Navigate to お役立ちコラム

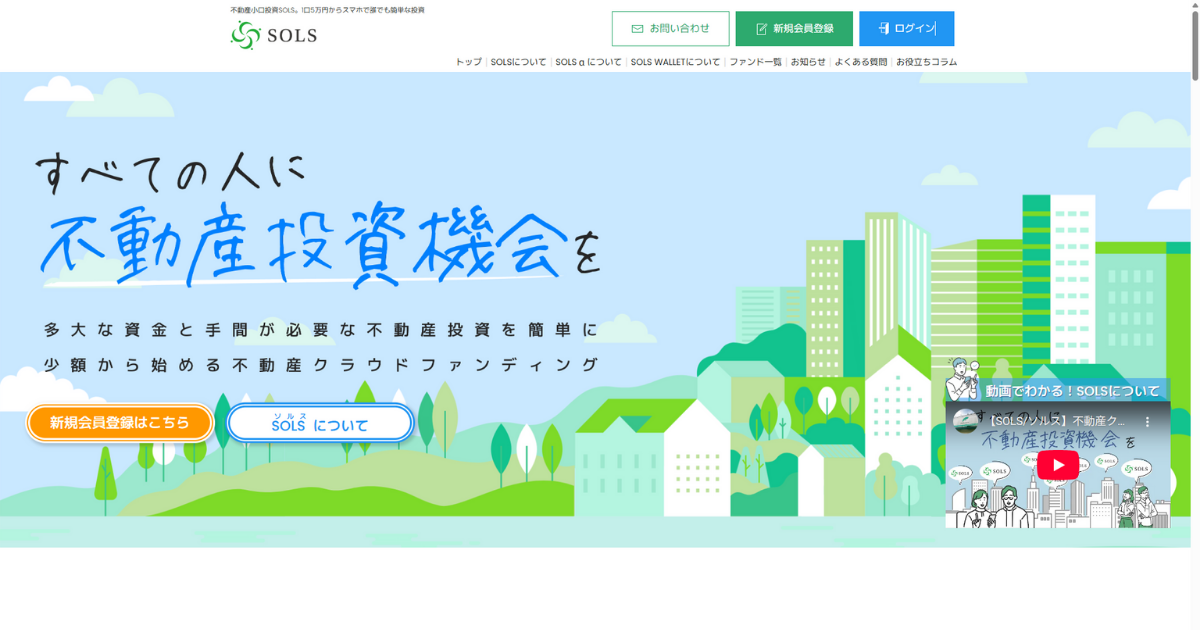click(x=926, y=62)
